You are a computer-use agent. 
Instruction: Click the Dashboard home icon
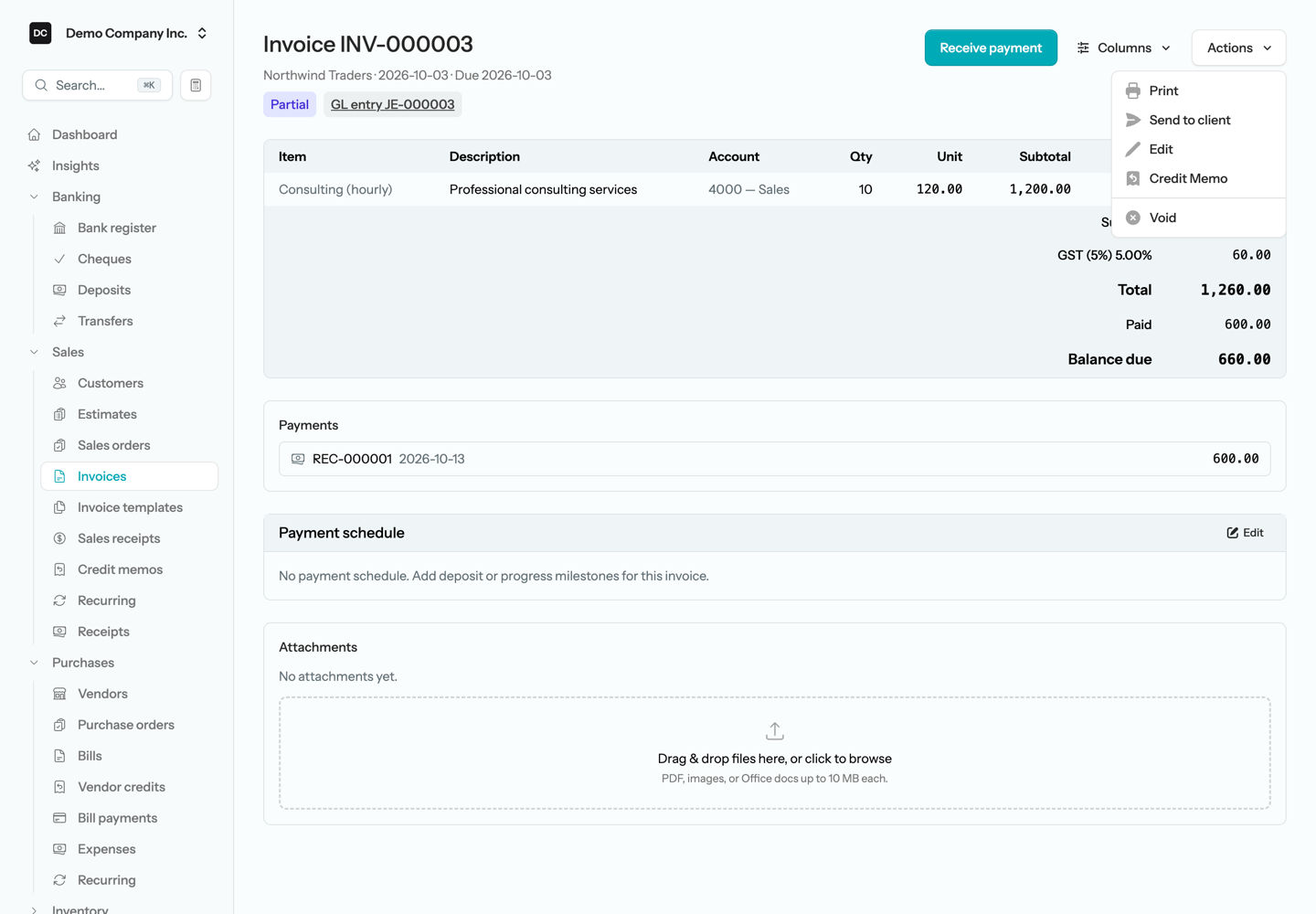(x=34, y=134)
